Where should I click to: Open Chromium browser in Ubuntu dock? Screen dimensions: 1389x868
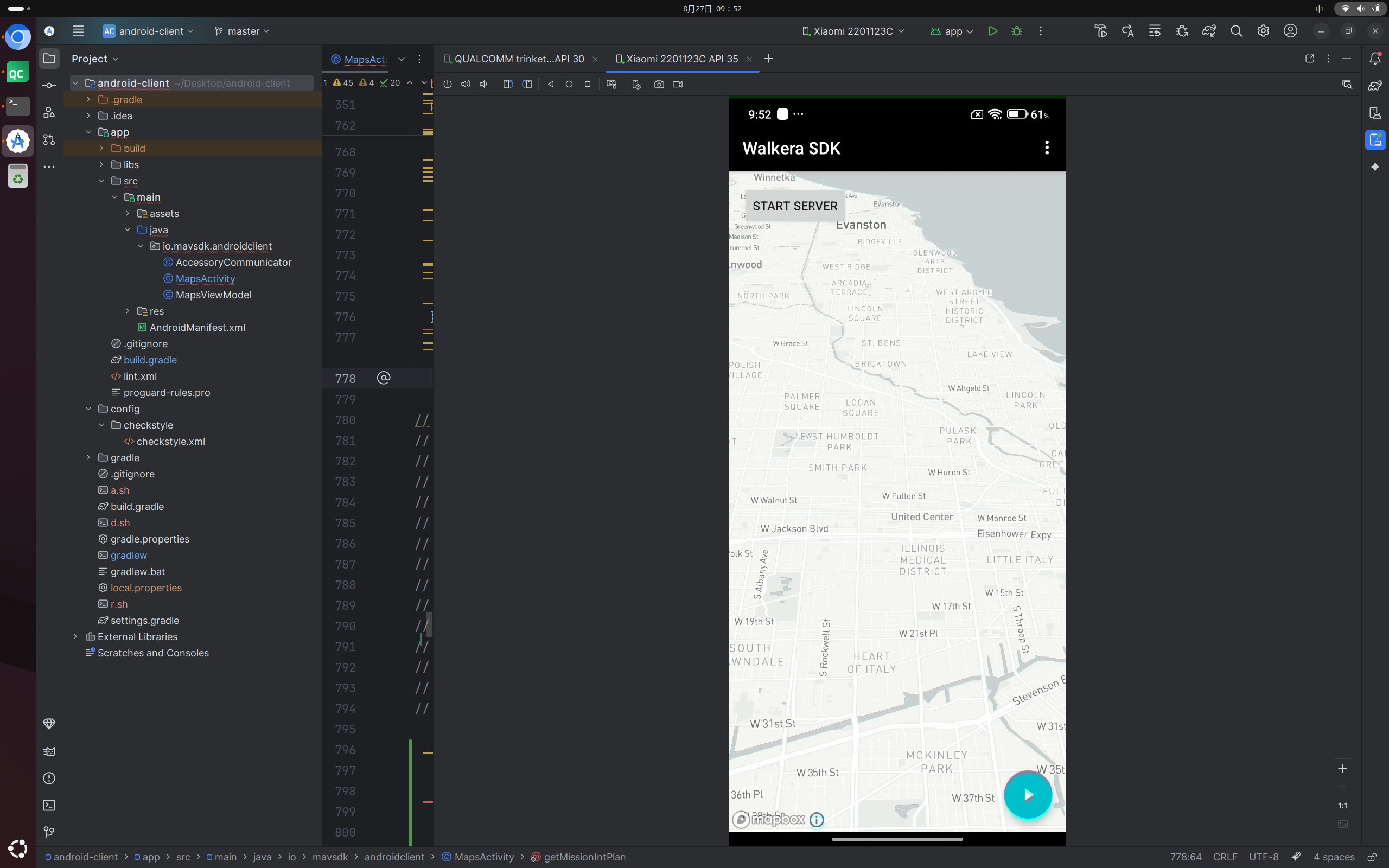pyautogui.click(x=18, y=37)
